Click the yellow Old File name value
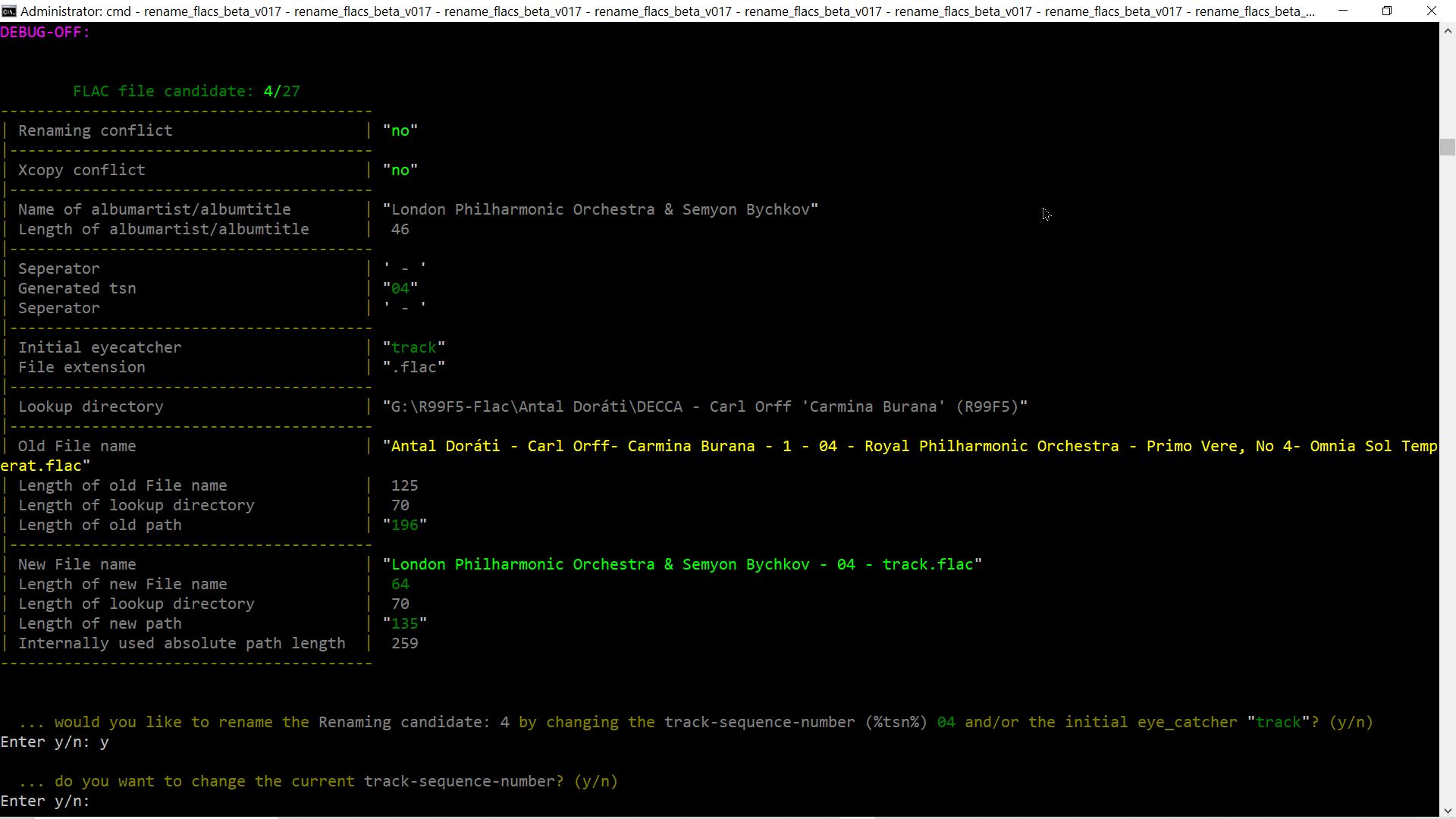Screen dimensions: 1456x819 [x=910, y=446]
